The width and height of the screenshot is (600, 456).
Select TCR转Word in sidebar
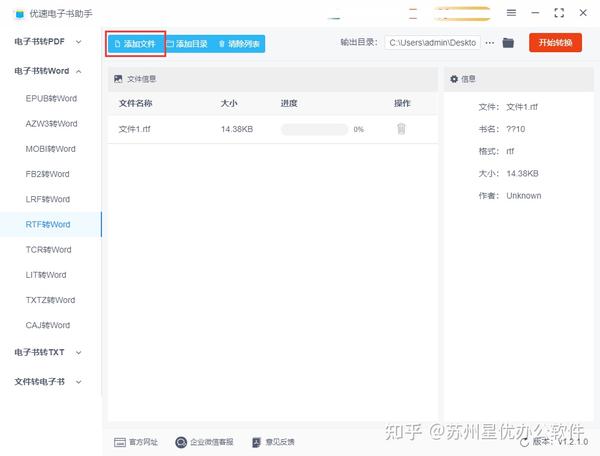pyautogui.click(x=48, y=250)
